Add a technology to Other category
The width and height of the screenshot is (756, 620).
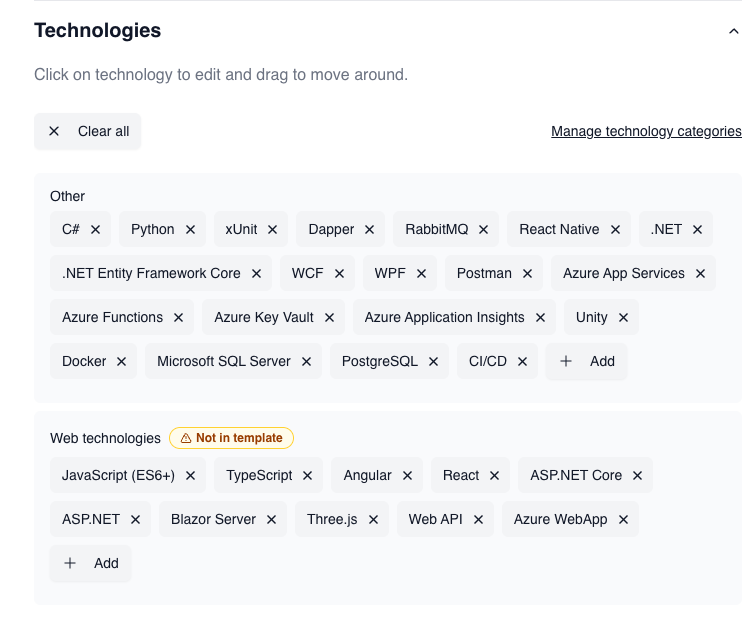(586, 361)
